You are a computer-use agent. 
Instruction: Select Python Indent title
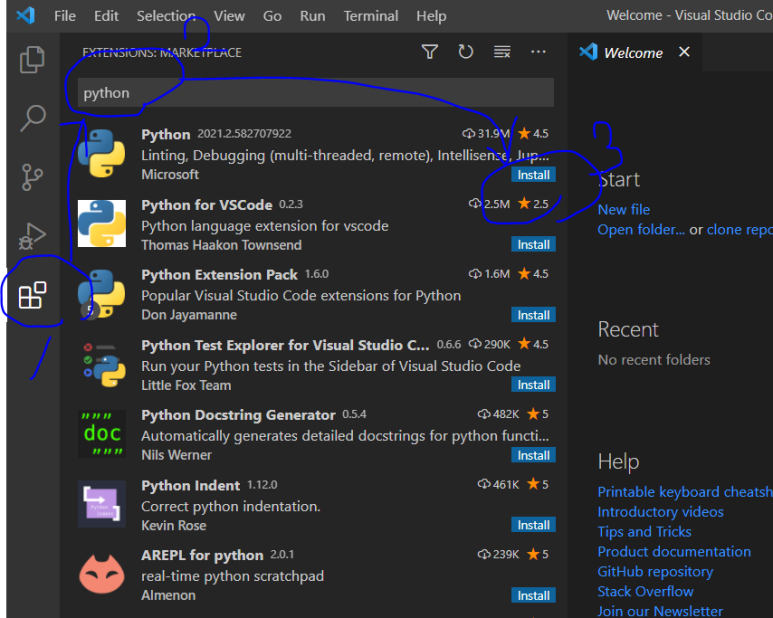coord(190,486)
